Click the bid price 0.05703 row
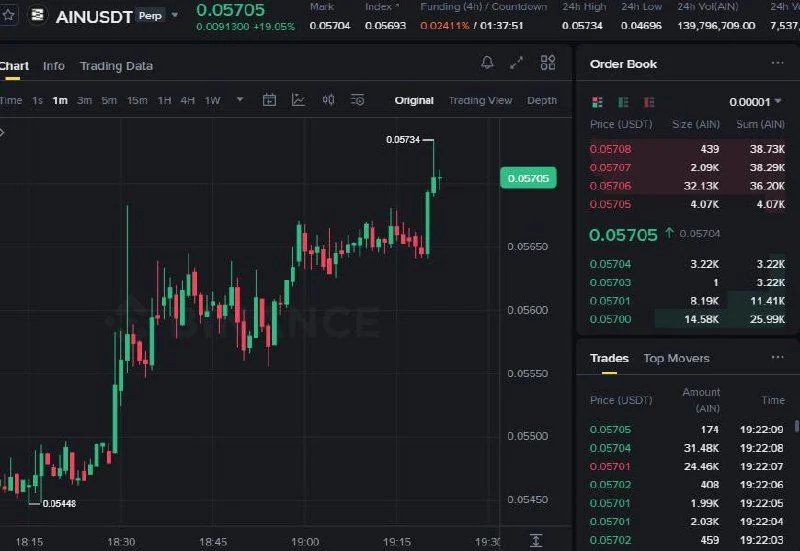 pos(687,282)
